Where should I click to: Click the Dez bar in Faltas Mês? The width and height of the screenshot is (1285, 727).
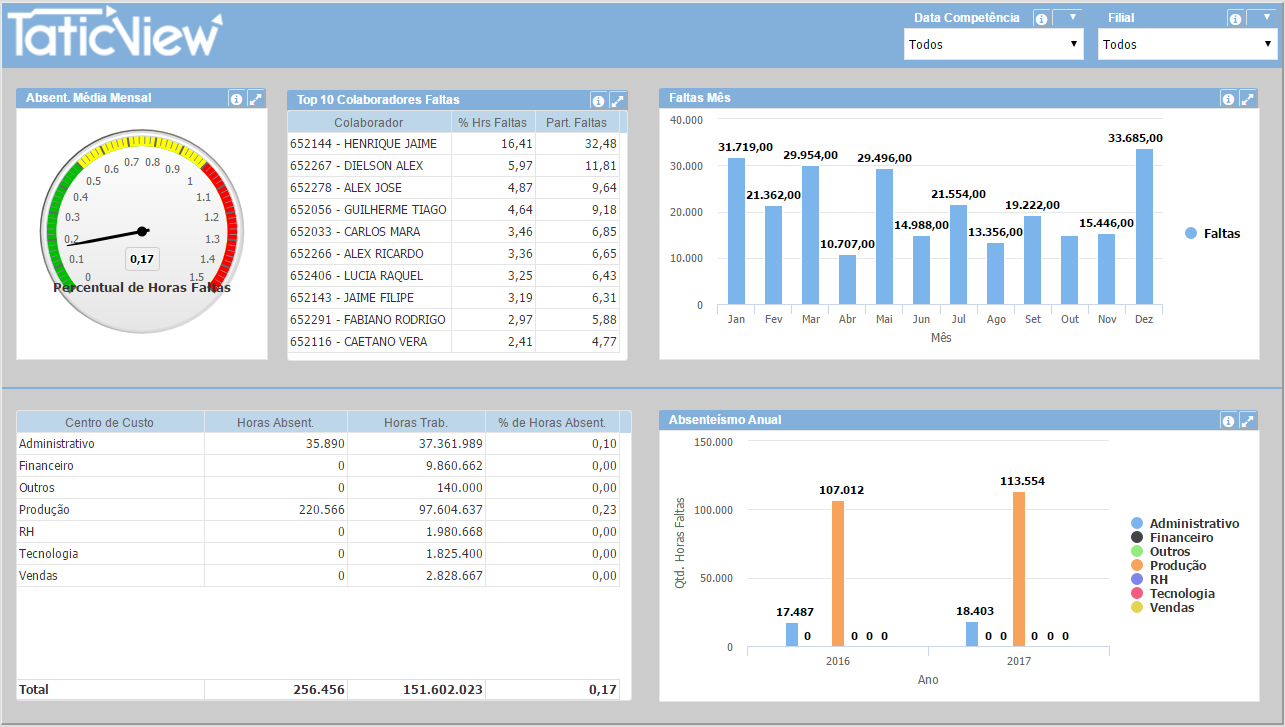click(1144, 226)
